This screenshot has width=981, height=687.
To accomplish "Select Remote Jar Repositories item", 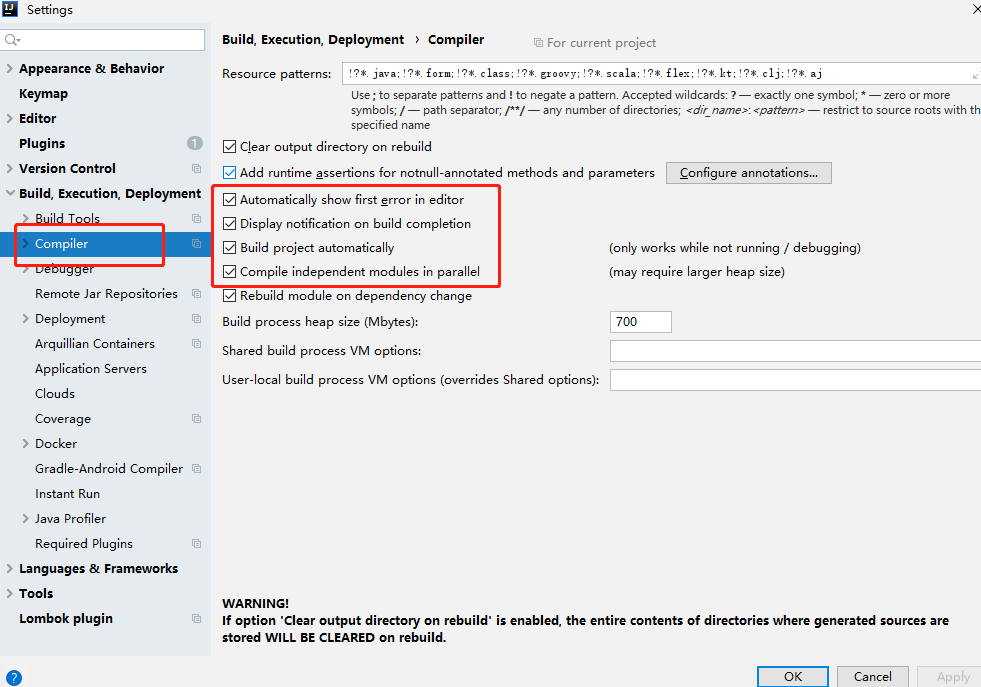I will click(x=106, y=293).
